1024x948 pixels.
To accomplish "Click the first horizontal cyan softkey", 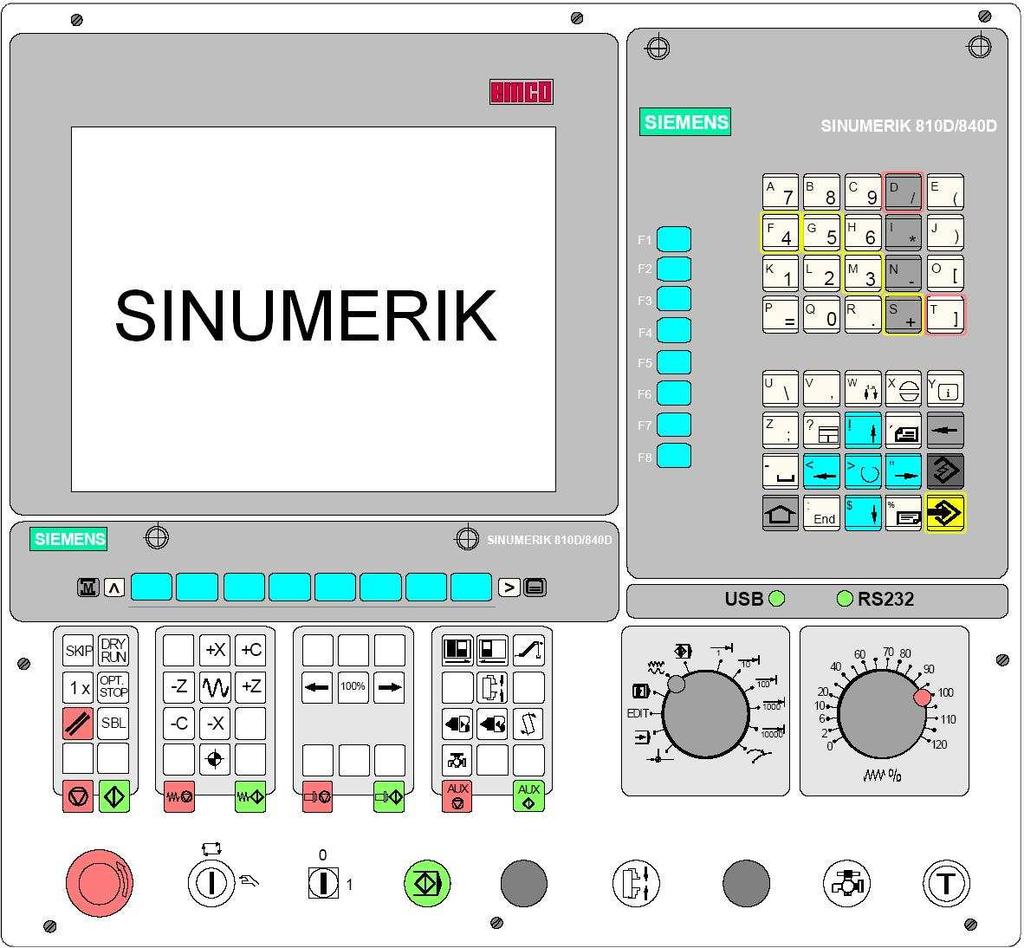I will [x=152, y=587].
